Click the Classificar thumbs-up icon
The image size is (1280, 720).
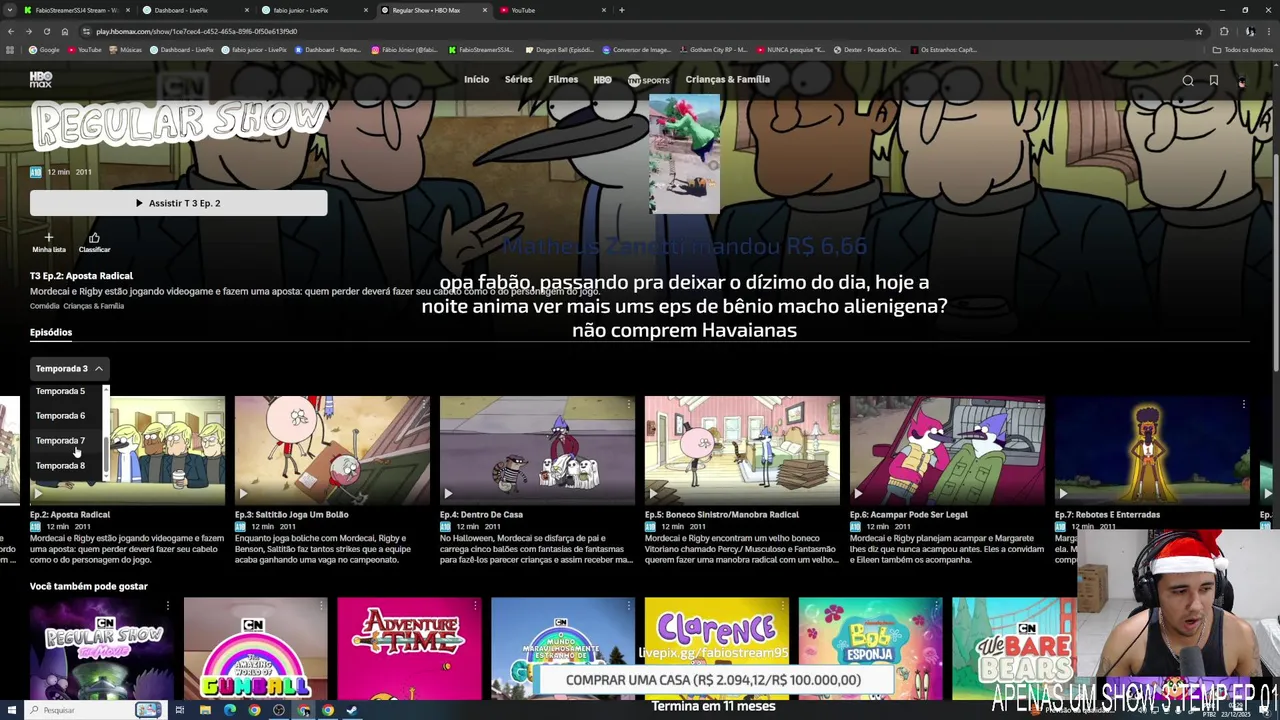tap(94, 237)
